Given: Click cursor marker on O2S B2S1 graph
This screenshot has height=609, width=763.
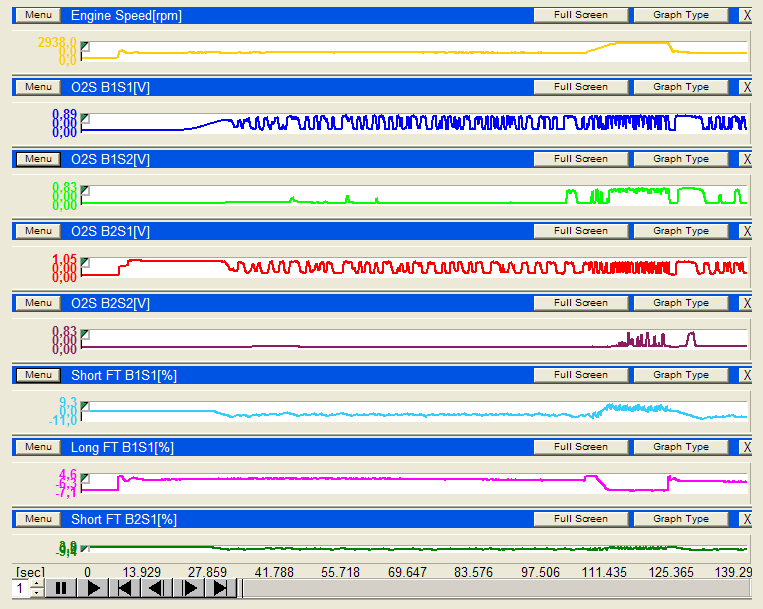Looking at the screenshot, I should [85, 262].
